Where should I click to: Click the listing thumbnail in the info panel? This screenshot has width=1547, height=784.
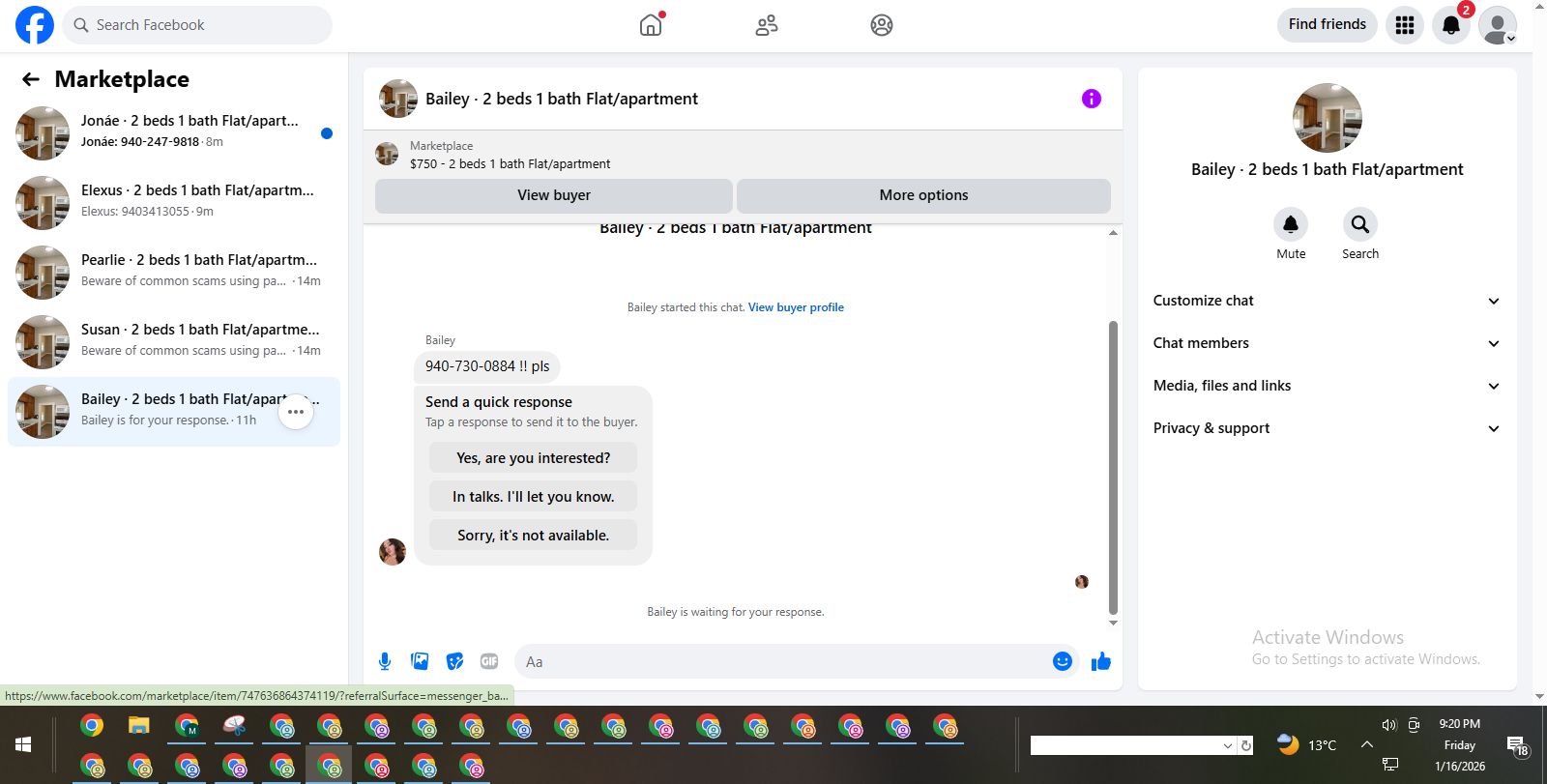(1328, 118)
